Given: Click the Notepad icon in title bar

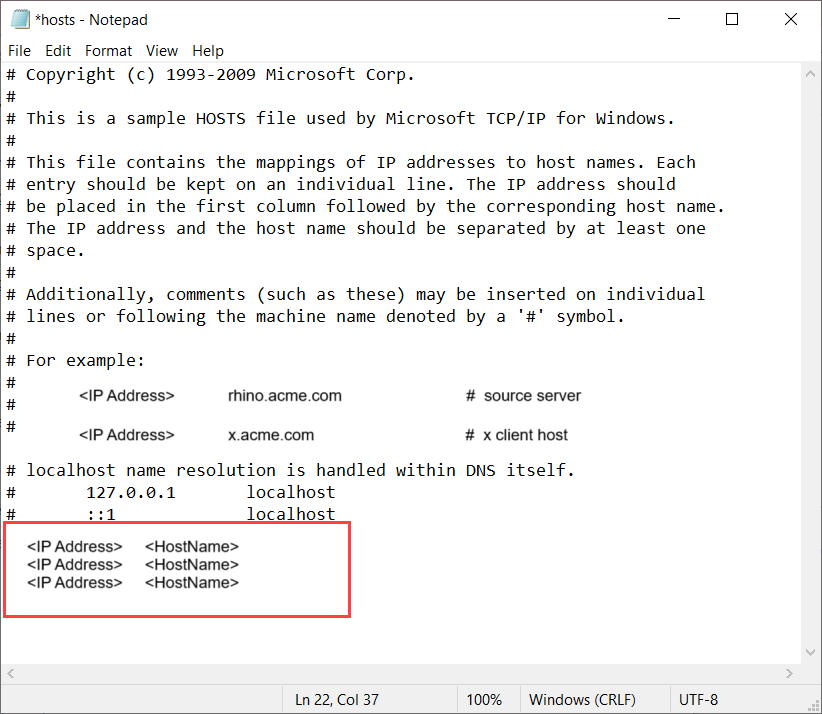Looking at the screenshot, I should click(18, 18).
